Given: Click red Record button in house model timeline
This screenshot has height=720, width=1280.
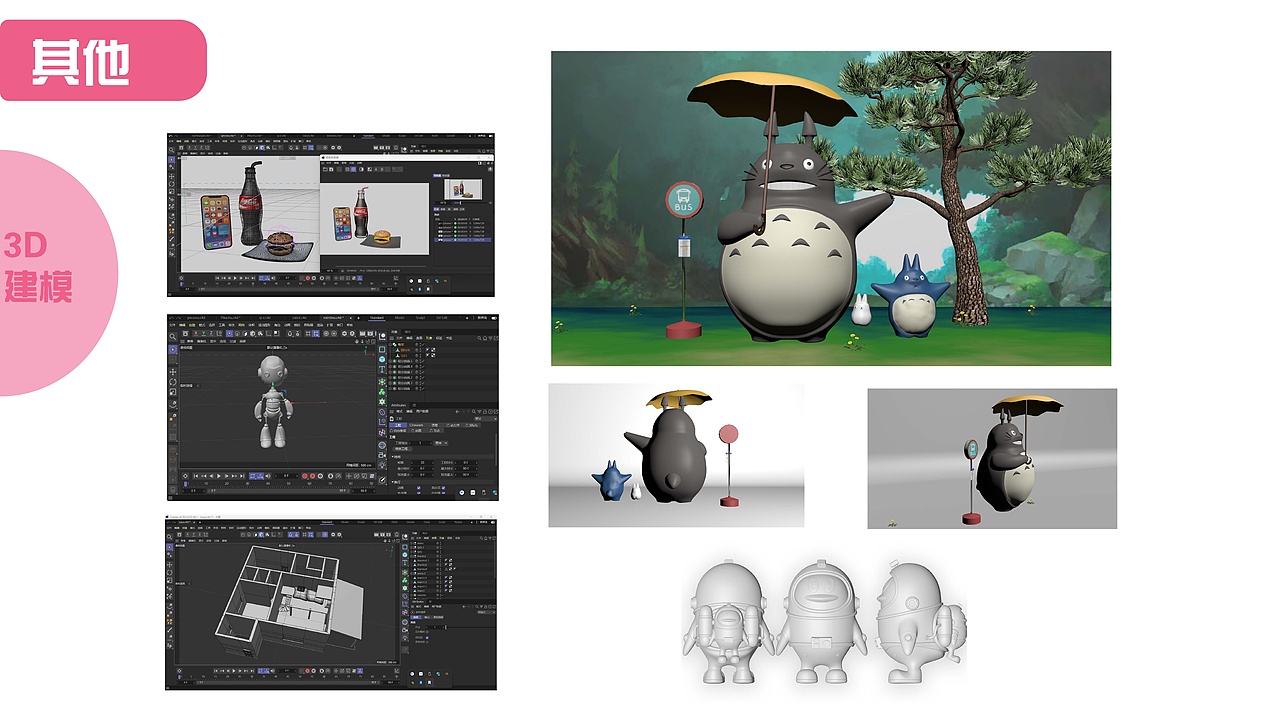Looking at the screenshot, I should pyautogui.click(x=307, y=671).
